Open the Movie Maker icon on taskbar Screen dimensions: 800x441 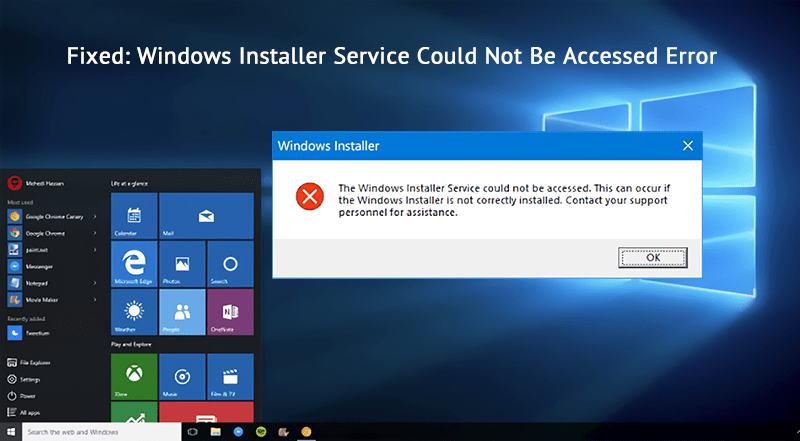pos(284,432)
